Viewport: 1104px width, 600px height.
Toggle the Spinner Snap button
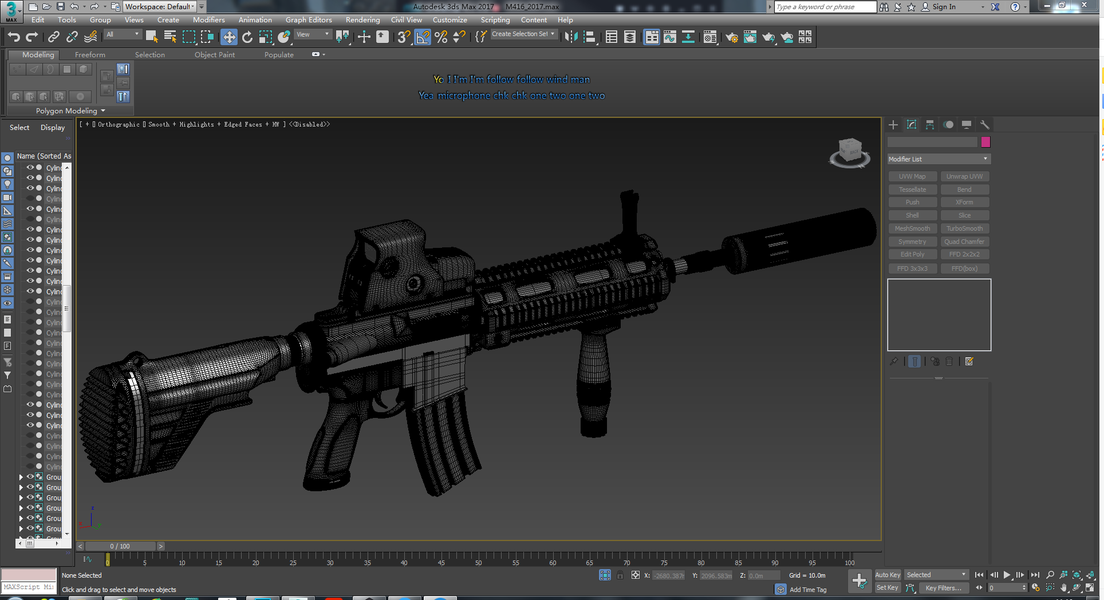459,37
